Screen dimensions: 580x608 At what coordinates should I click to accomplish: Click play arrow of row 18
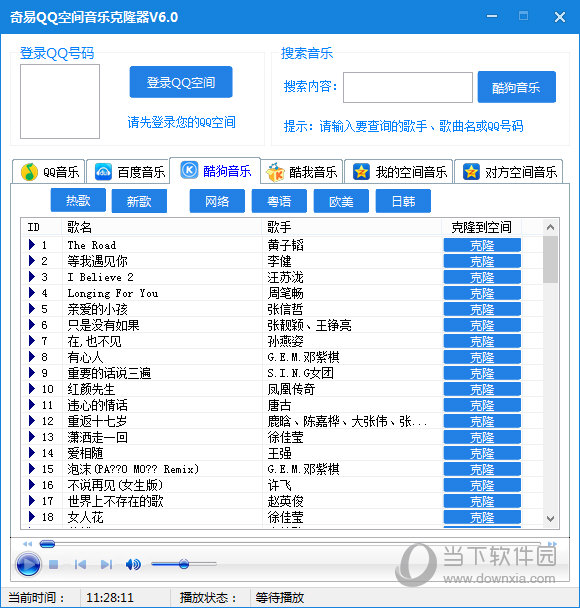coord(32,516)
